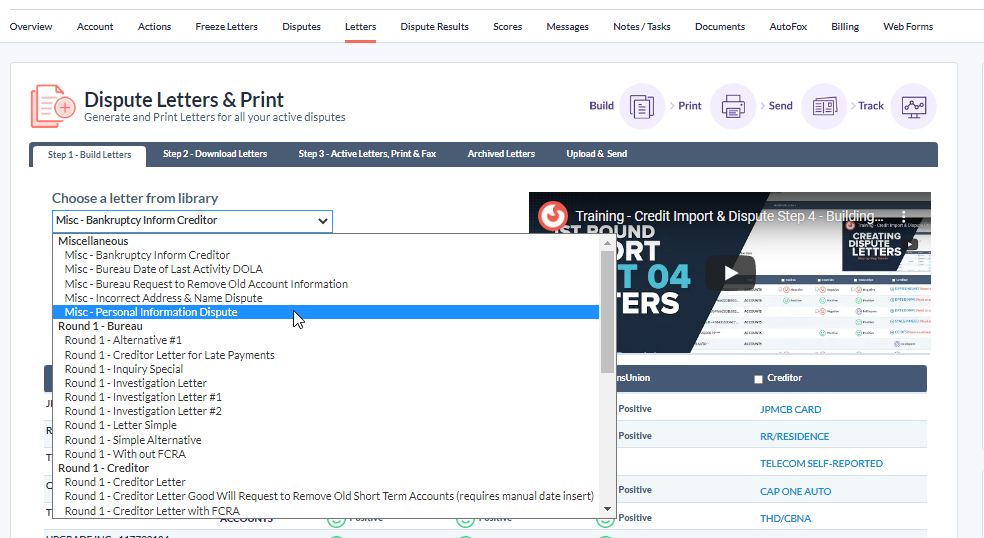Click the Track step chart icon
Screen dimensions: 984x538
tap(913, 106)
